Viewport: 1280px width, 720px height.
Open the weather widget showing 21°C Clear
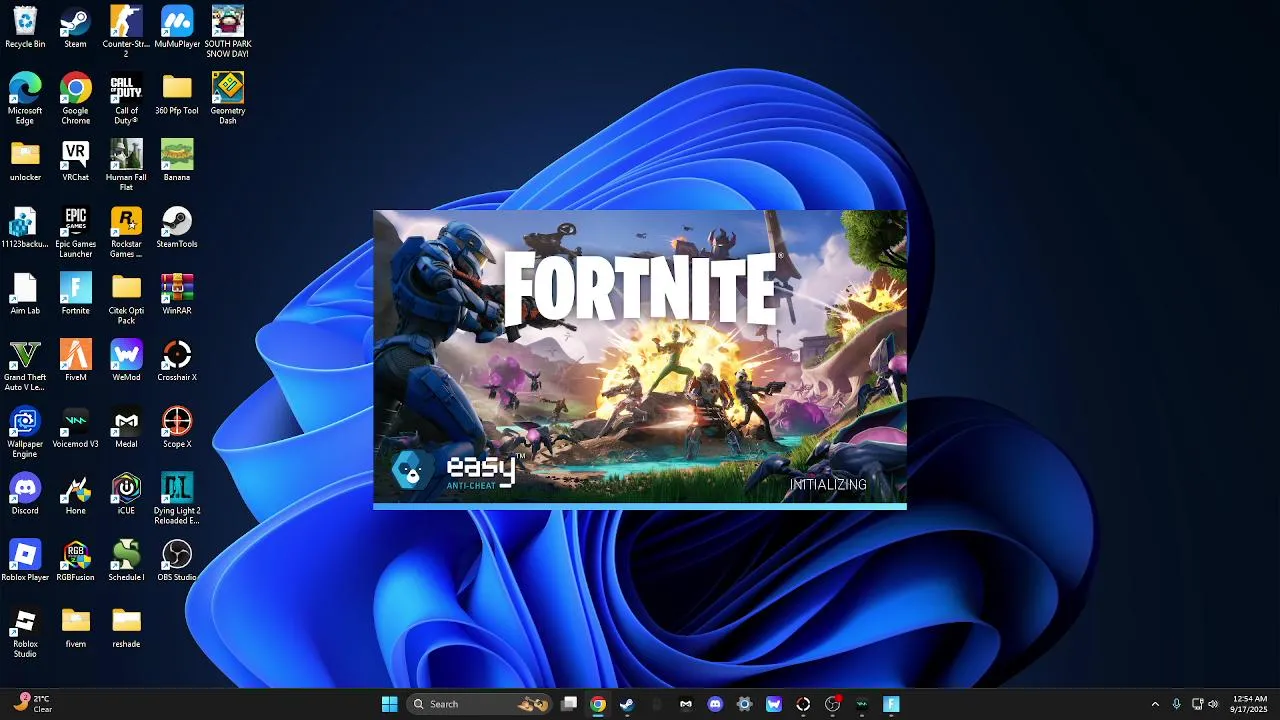(x=33, y=704)
